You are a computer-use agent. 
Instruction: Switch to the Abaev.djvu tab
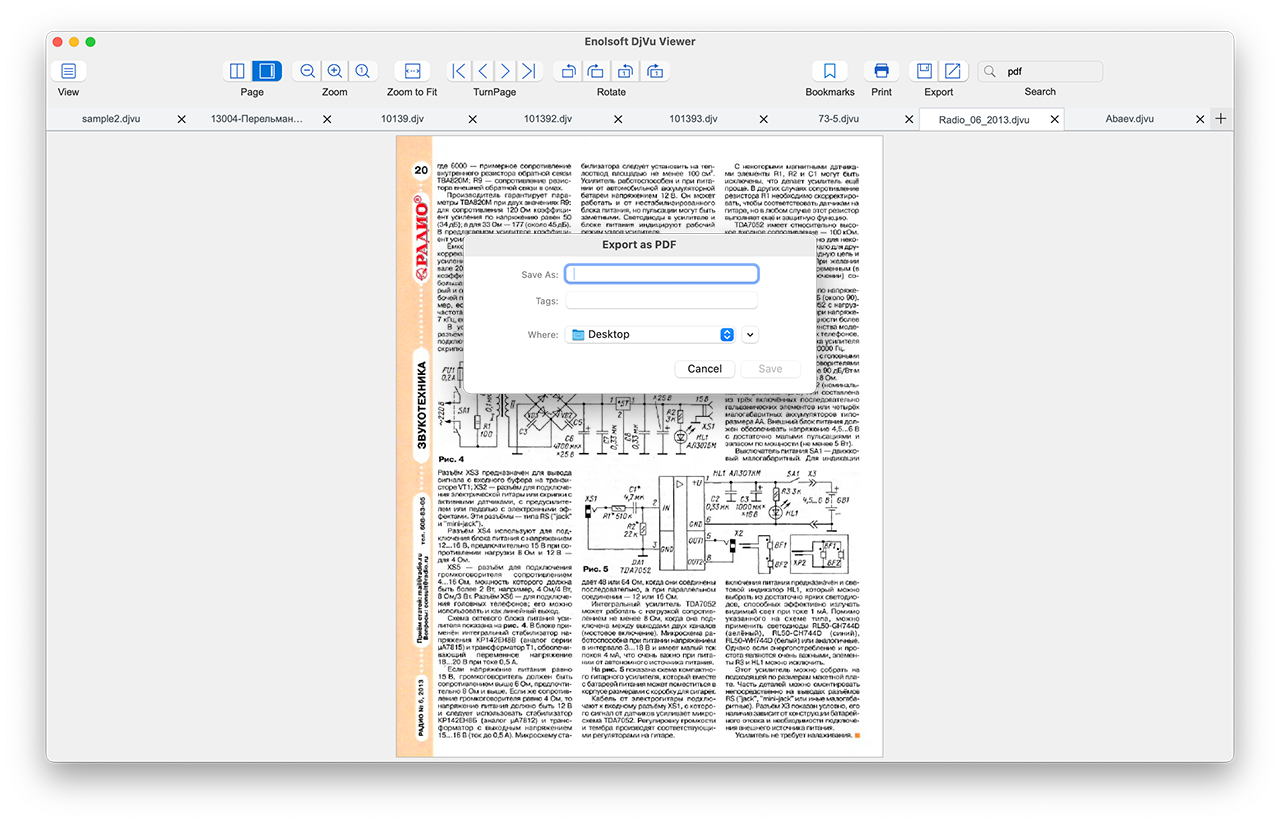(x=1130, y=119)
